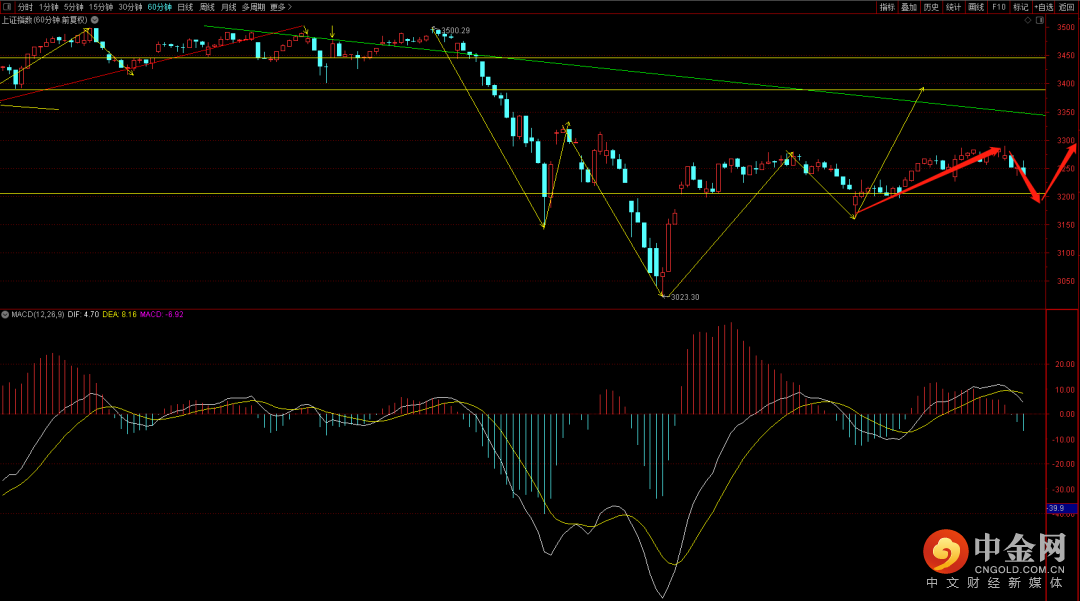Select the 30分钟 period tab

pos(130,7)
